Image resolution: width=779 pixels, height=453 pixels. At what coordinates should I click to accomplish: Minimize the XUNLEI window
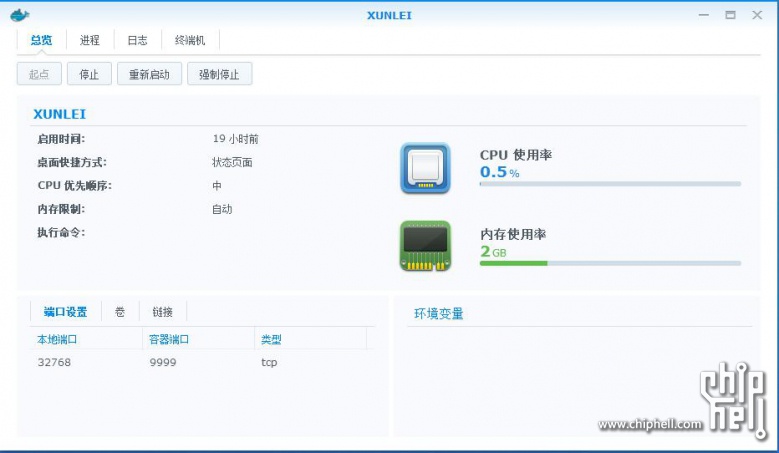(x=704, y=15)
